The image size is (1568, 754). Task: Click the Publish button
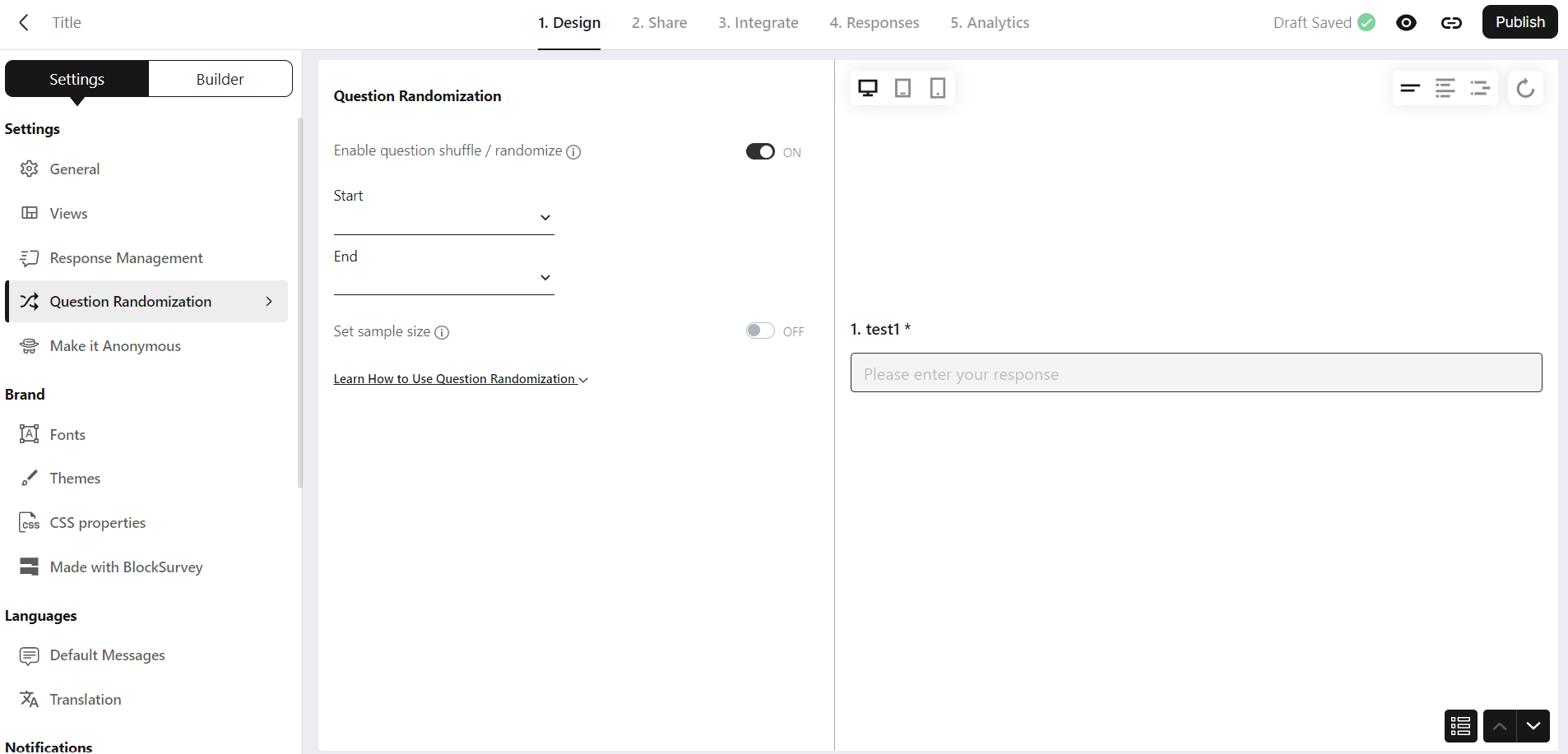click(x=1519, y=22)
